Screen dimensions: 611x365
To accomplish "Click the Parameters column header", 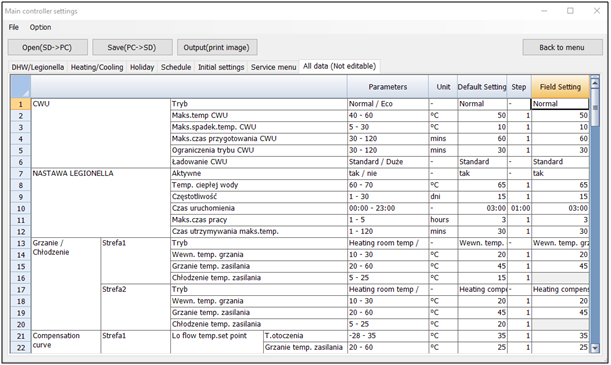I will pyautogui.click(x=387, y=87).
